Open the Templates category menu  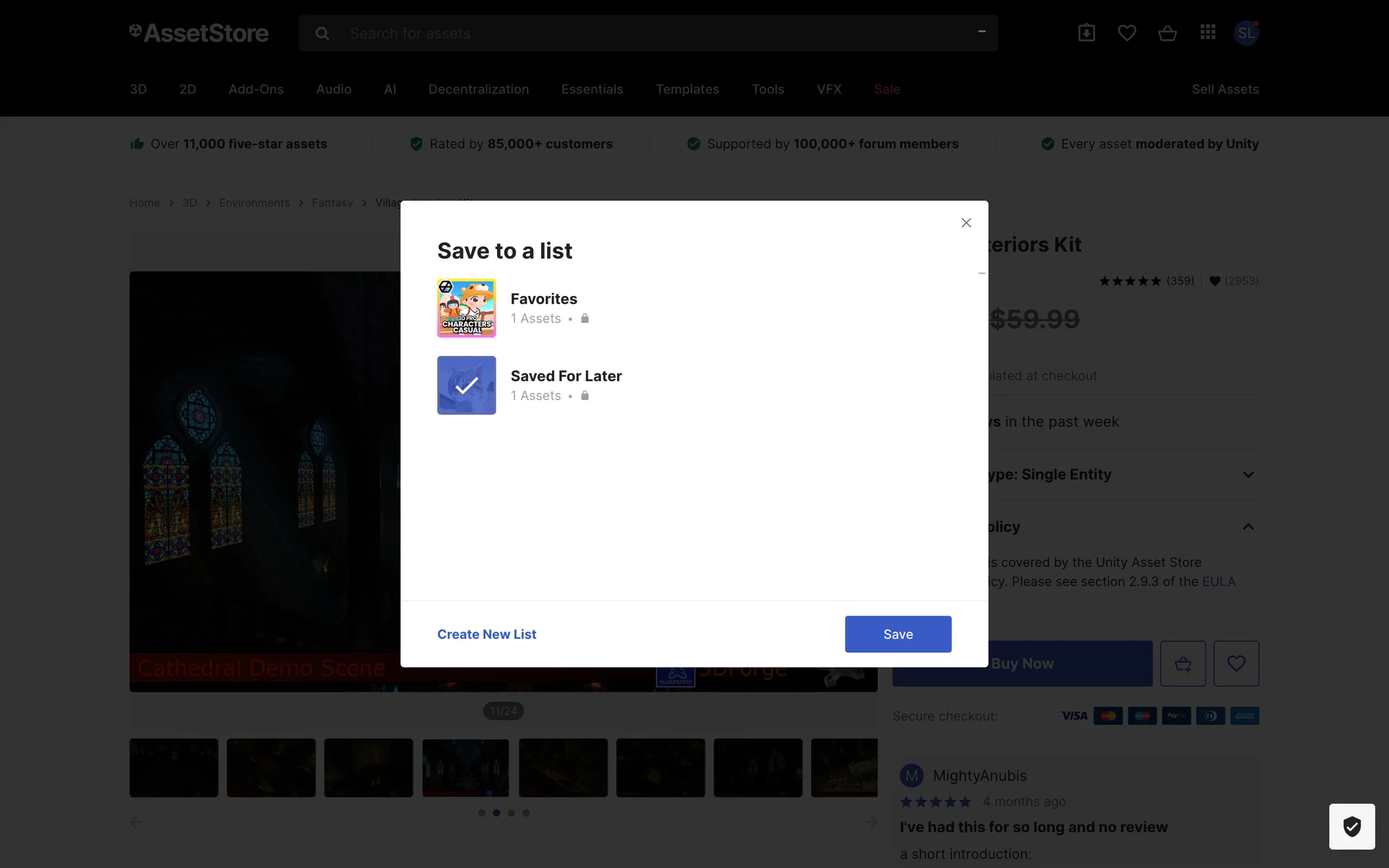pyautogui.click(x=687, y=89)
